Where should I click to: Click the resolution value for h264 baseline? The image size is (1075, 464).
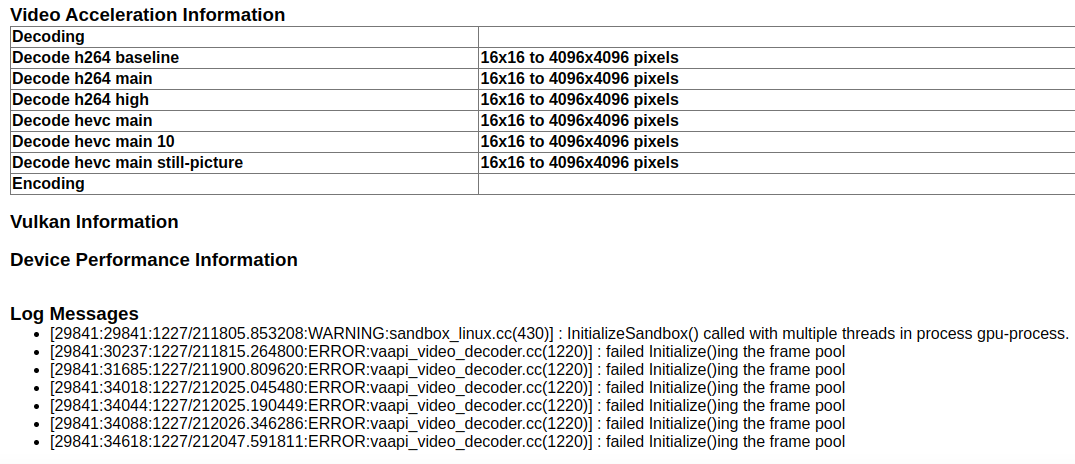pyautogui.click(x=579, y=58)
